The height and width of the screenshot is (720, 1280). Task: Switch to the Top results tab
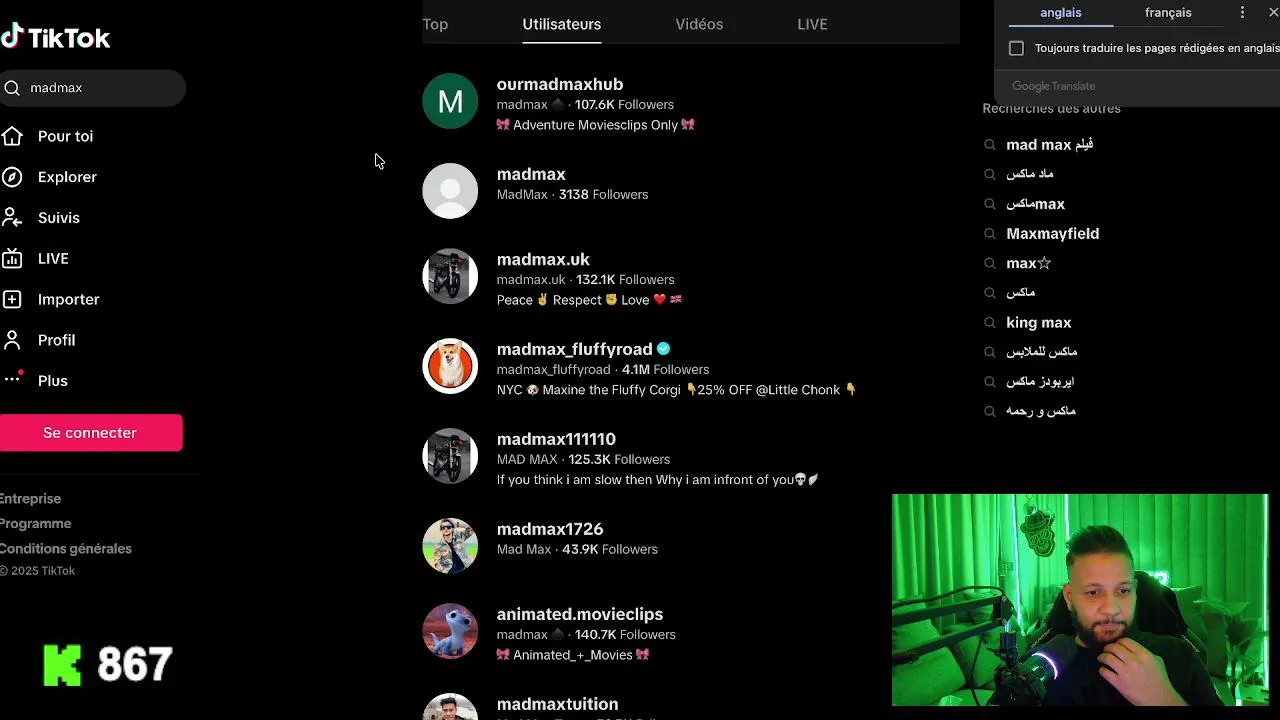435,24
